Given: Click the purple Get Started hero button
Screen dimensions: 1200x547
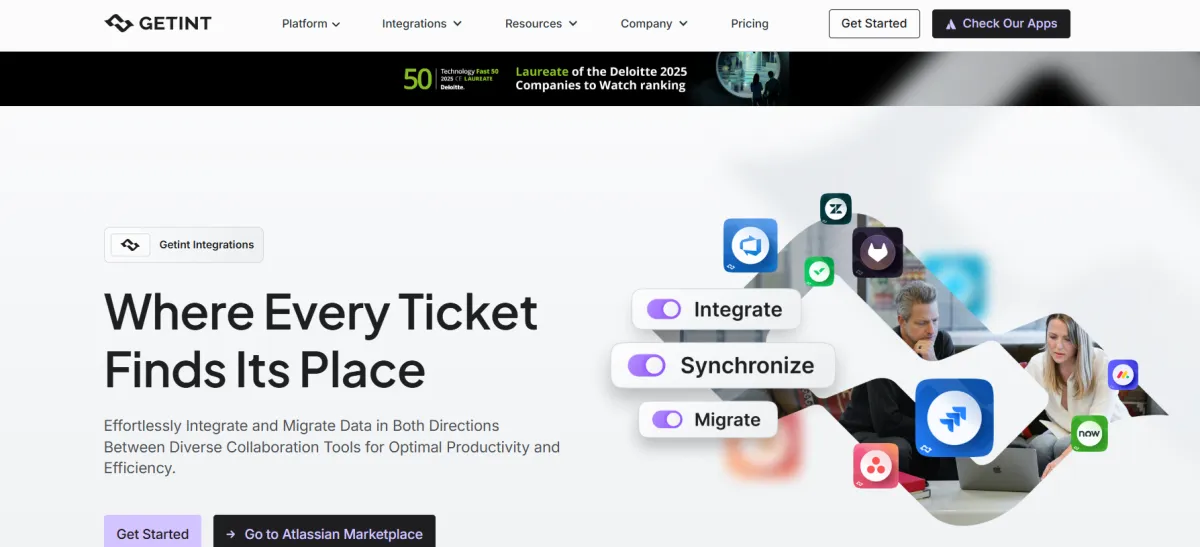Looking at the screenshot, I should [x=152, y=533].
